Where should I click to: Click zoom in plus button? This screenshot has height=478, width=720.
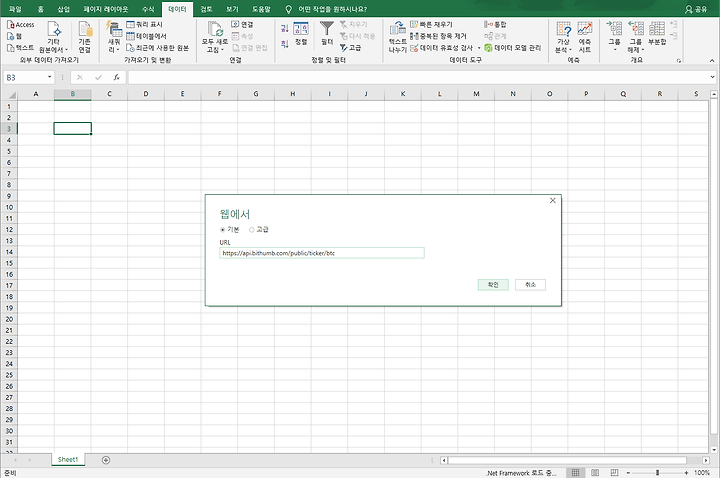pos(686,472)
